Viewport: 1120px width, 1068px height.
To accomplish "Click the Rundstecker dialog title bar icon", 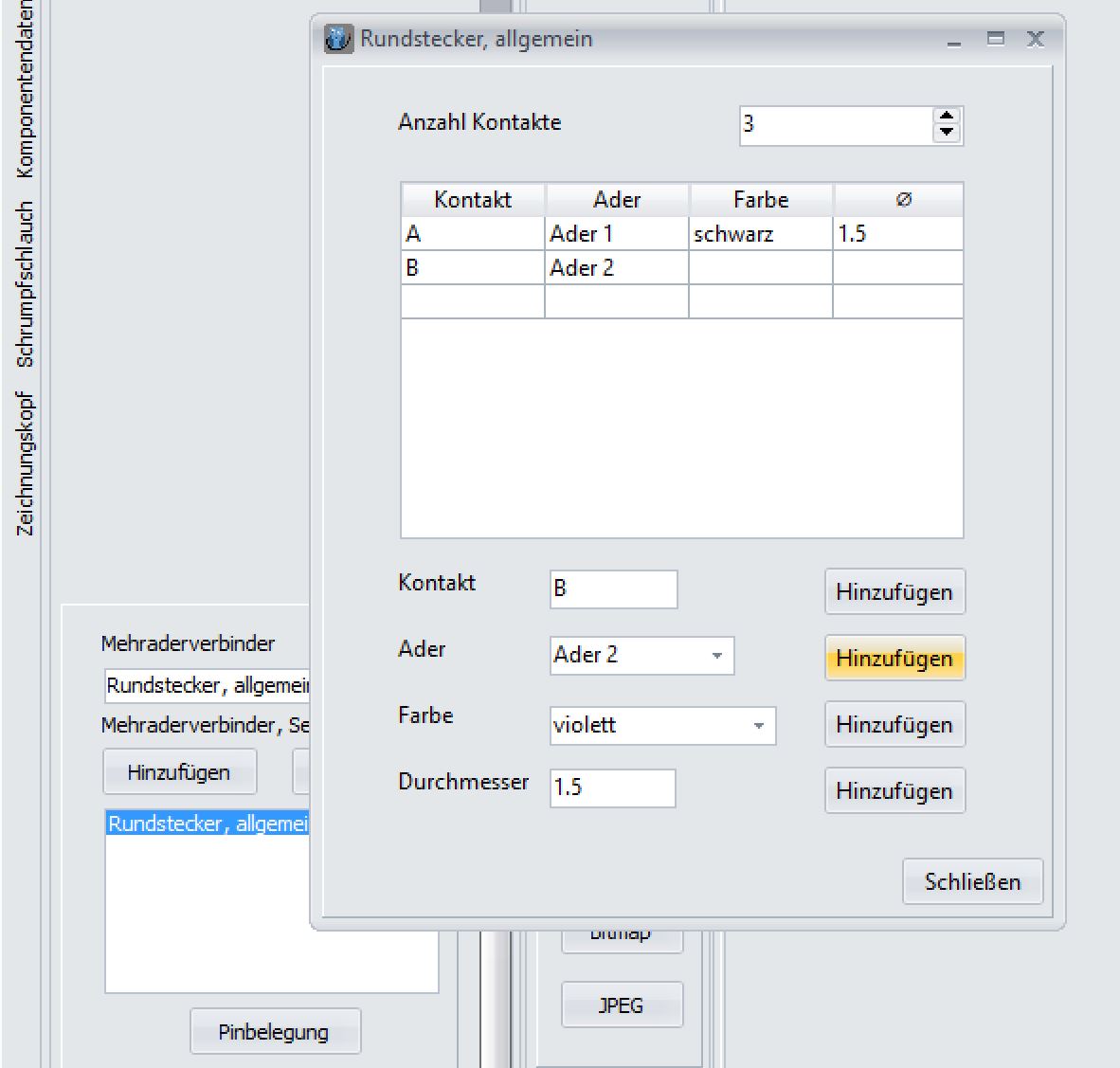I will (338, 39).
